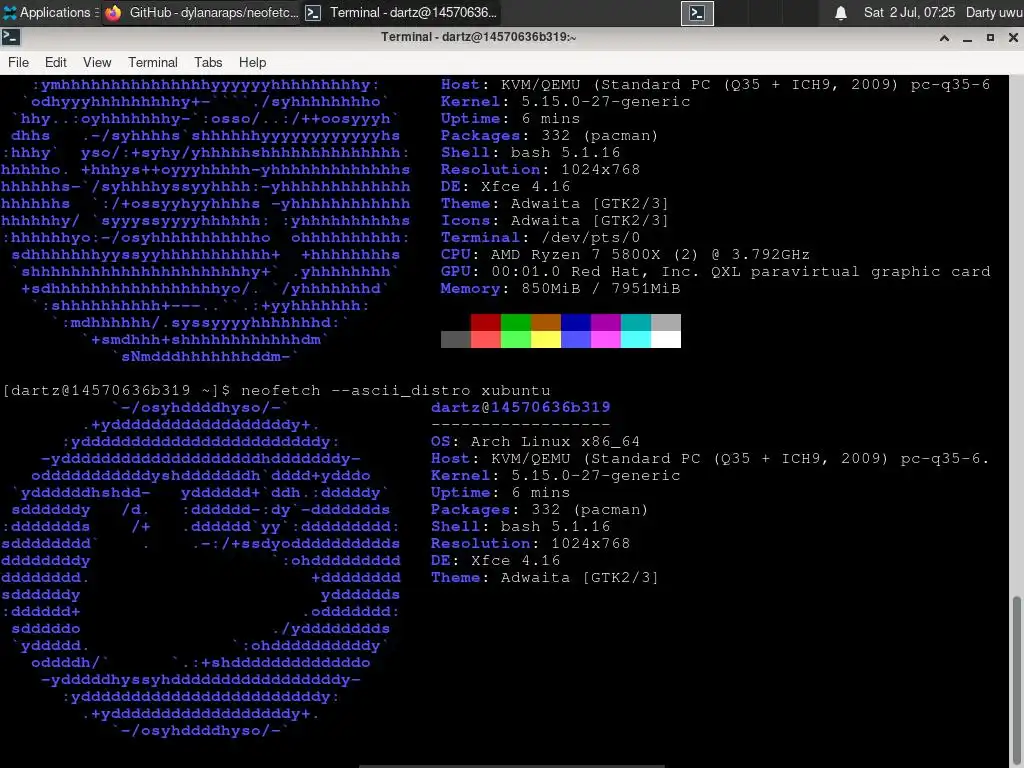Image resolution: width=1024 pixels, height=768 pixels.
Task: Open the Darty uwu user menu
Action: (x=994, y=12)
